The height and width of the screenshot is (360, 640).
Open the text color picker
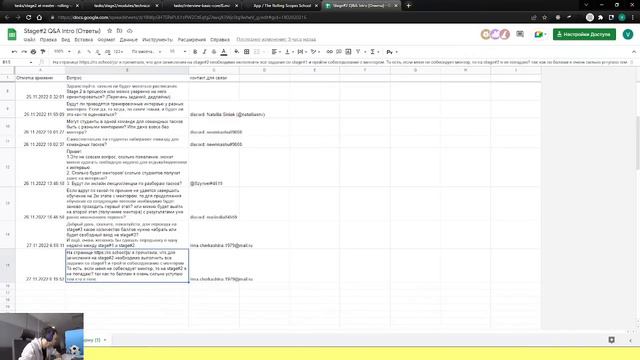224,52
